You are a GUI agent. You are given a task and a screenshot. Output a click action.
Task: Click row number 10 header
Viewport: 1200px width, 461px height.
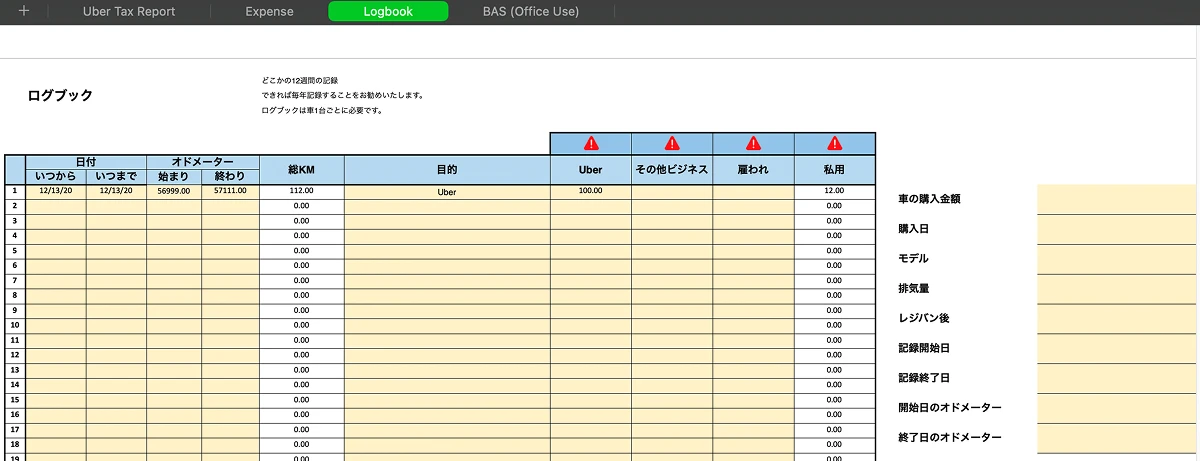pyautogui.click(x=15, y=325)
